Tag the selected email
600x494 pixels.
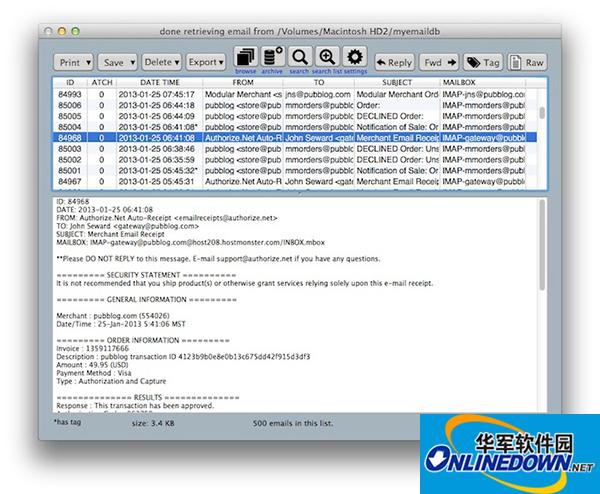pos(483,62)
